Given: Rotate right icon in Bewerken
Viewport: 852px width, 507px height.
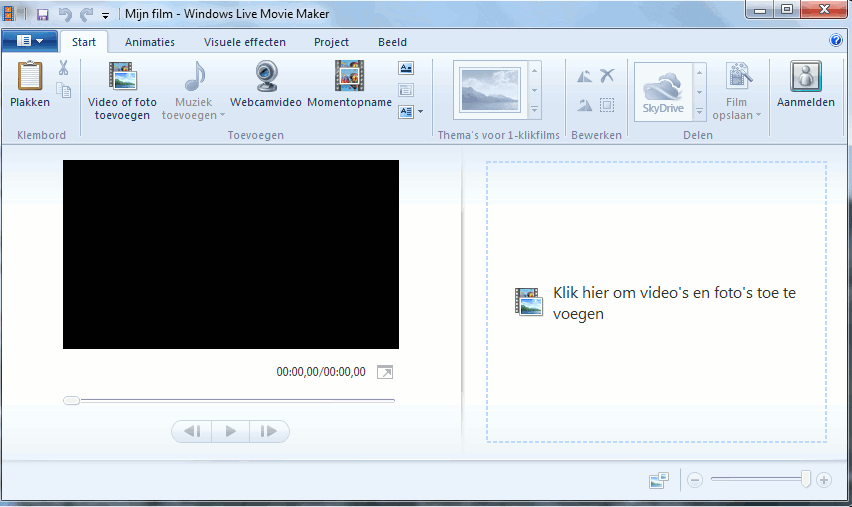Looking at the screenshot, I should (585, 105).
